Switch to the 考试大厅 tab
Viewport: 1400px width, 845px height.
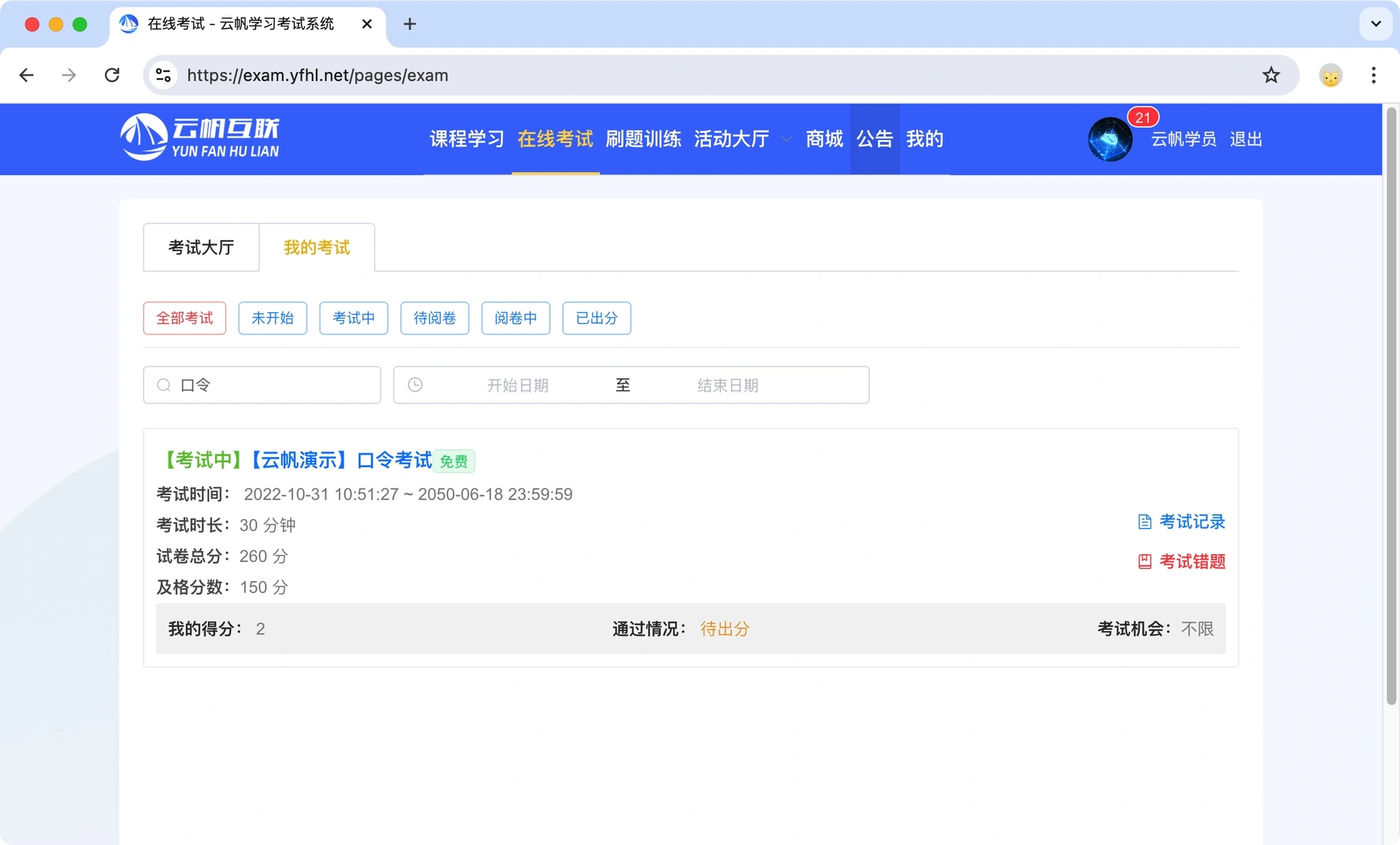[201, 247]
